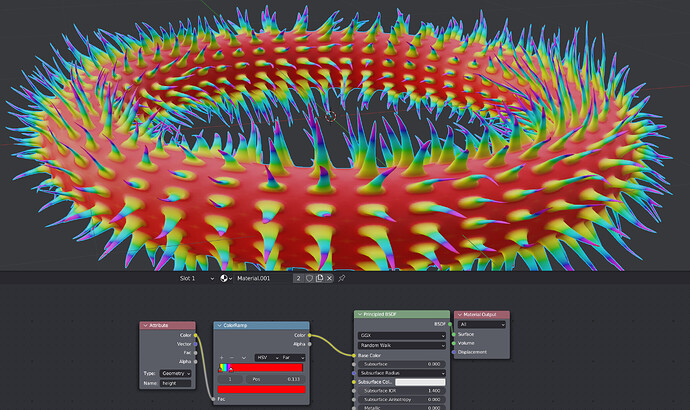Click the Subsurface 0.000 slider
Viewport: 690px width, 410px height.
pos(402,364)
